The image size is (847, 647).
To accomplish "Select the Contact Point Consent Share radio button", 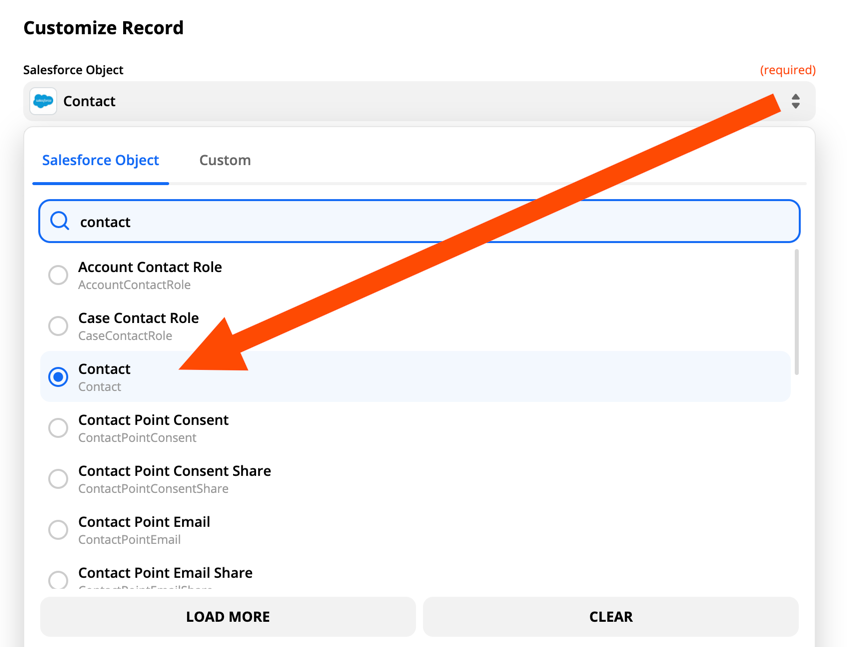I will tap(58, 478).
